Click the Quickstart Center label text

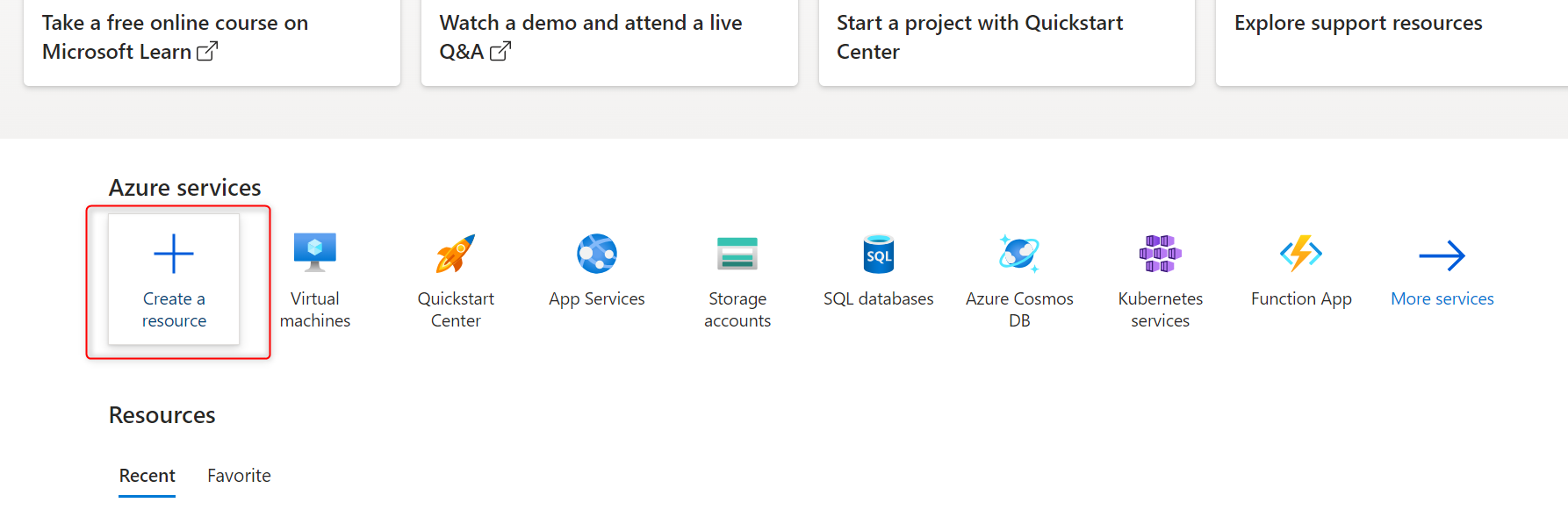coord(456,310)
